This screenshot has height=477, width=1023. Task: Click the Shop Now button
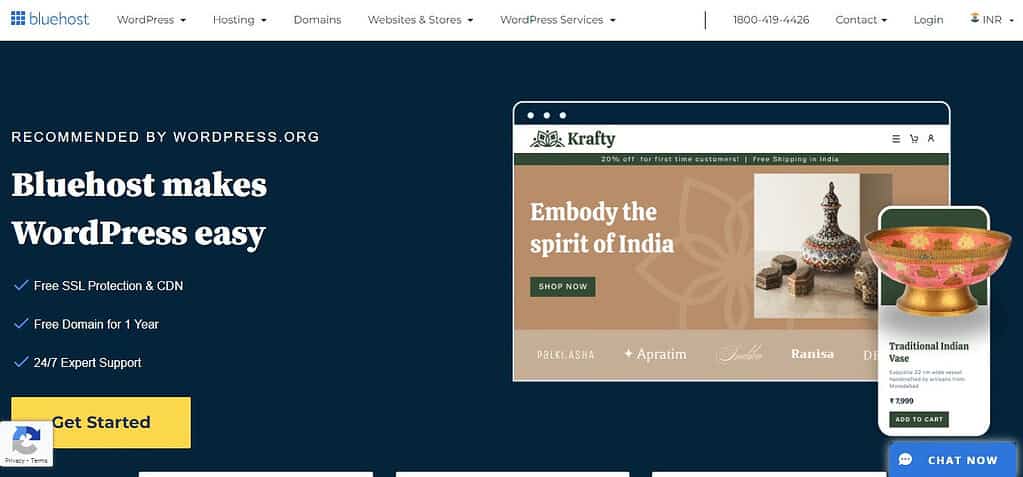[x=562, y=286]
